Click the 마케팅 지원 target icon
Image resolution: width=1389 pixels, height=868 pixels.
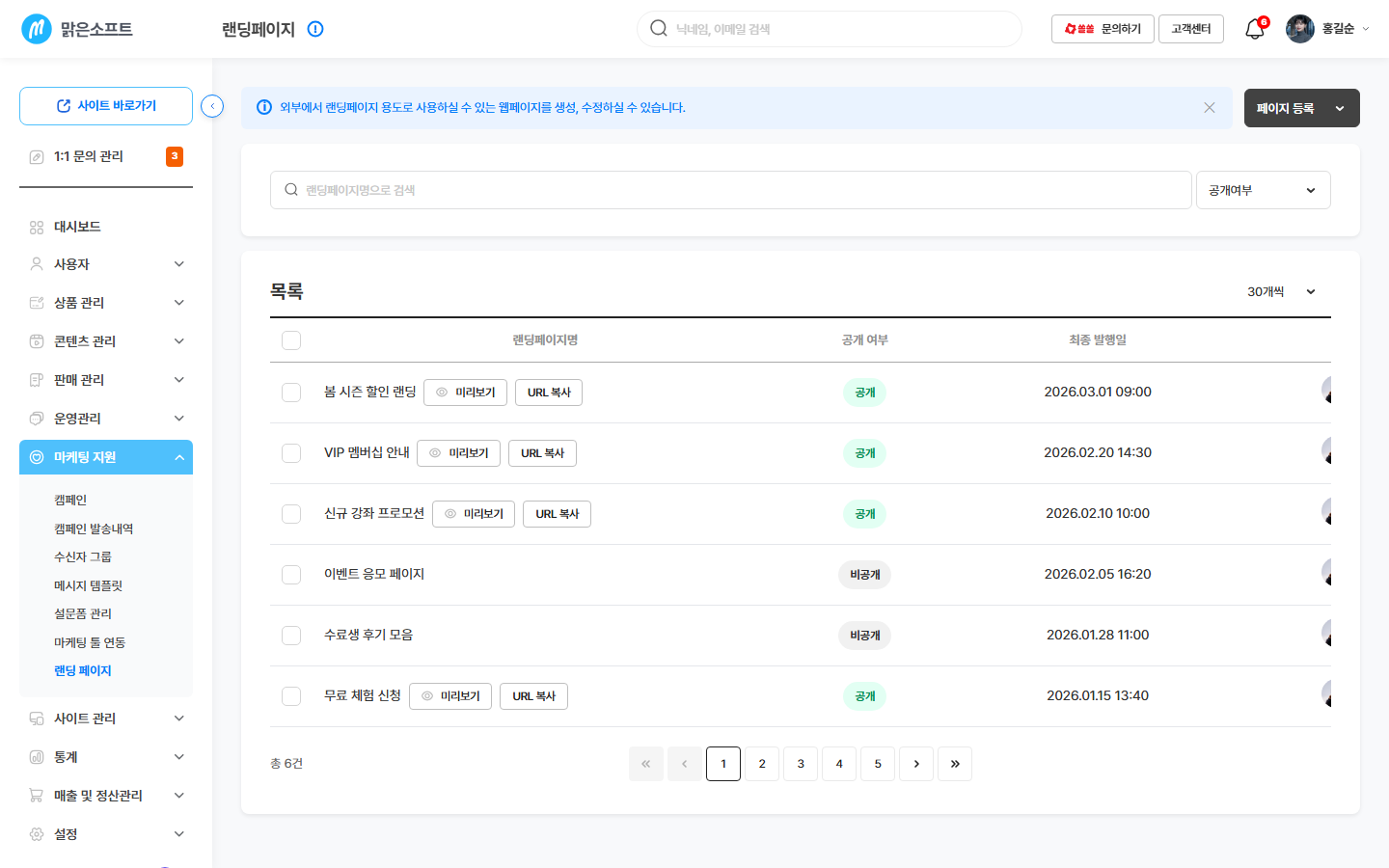(x=37, y=457)
